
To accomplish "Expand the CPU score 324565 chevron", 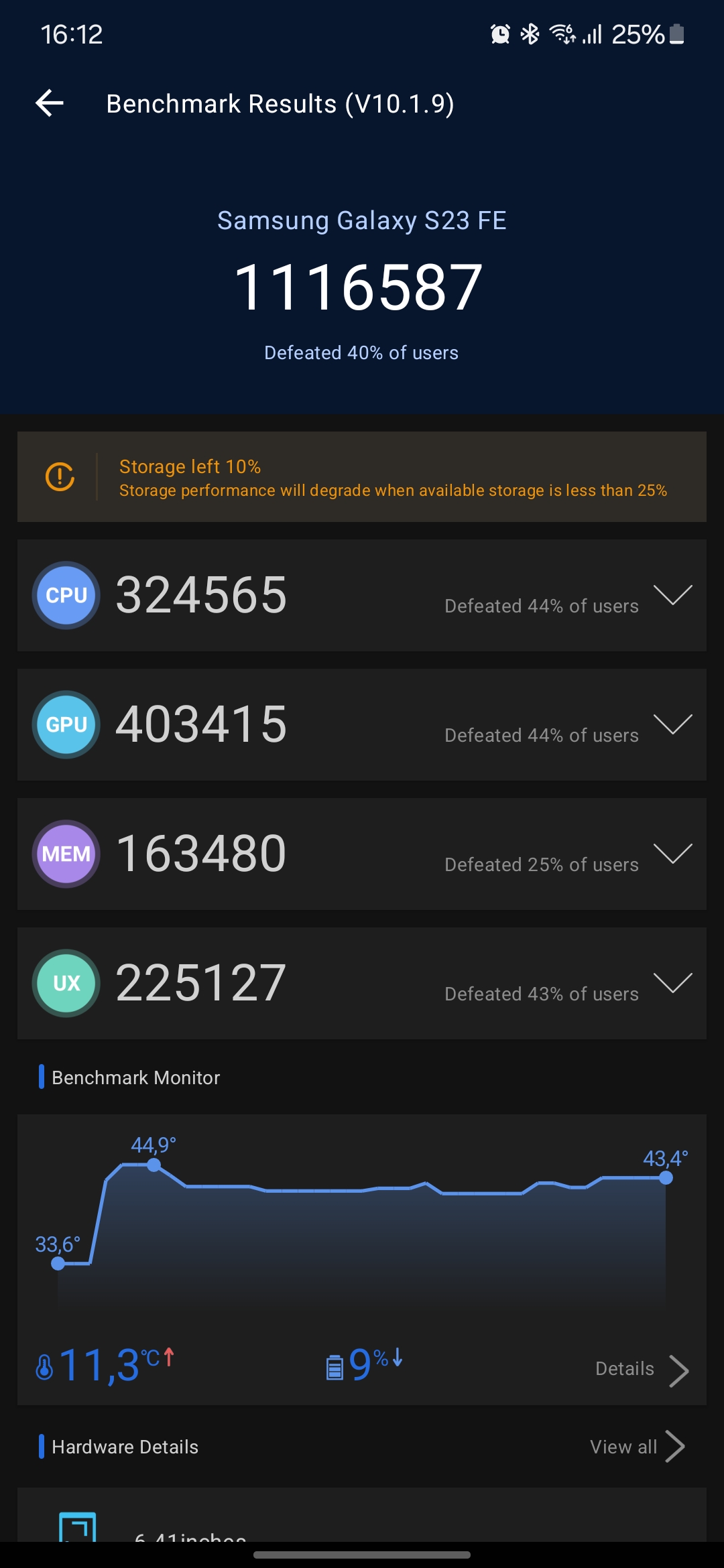I will 672,594.
